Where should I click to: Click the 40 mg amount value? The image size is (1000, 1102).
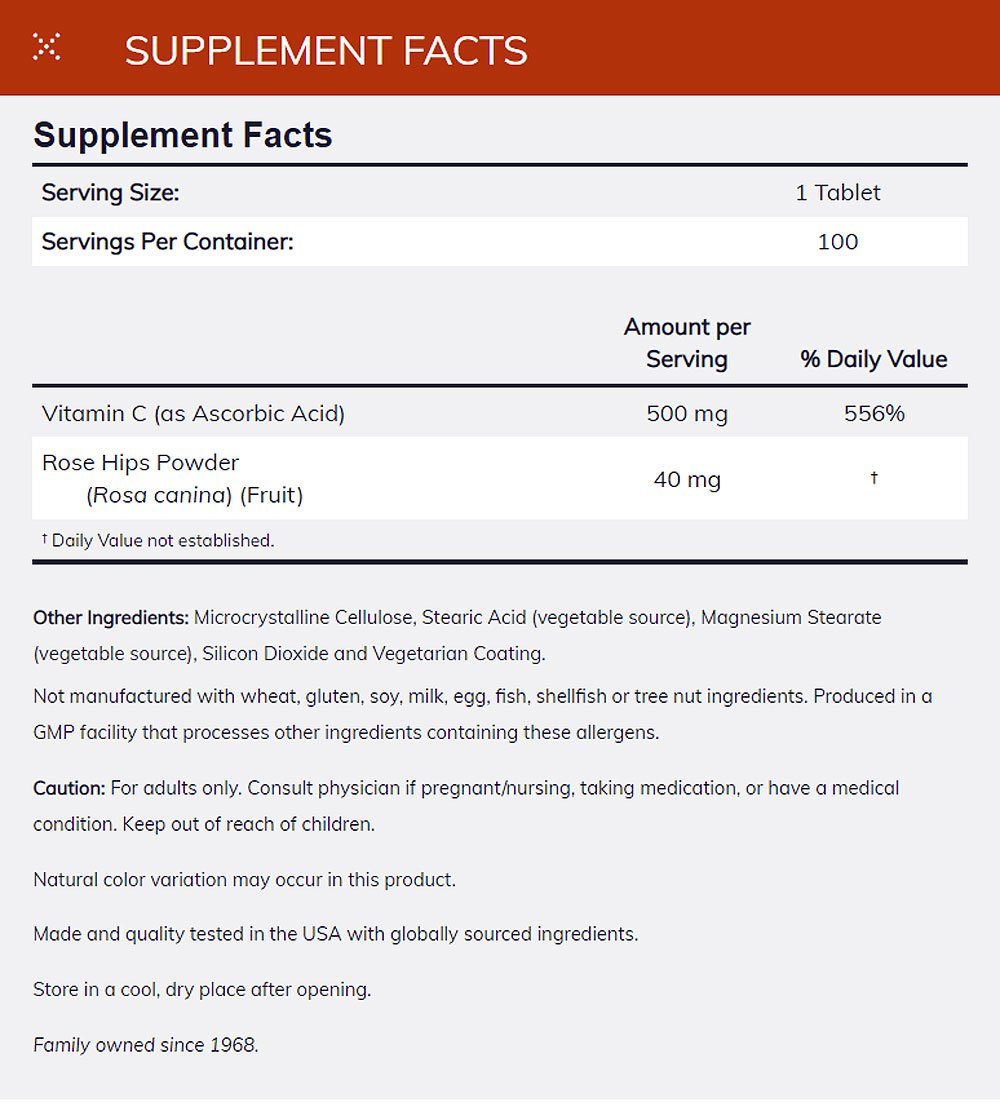click(687, 479)
